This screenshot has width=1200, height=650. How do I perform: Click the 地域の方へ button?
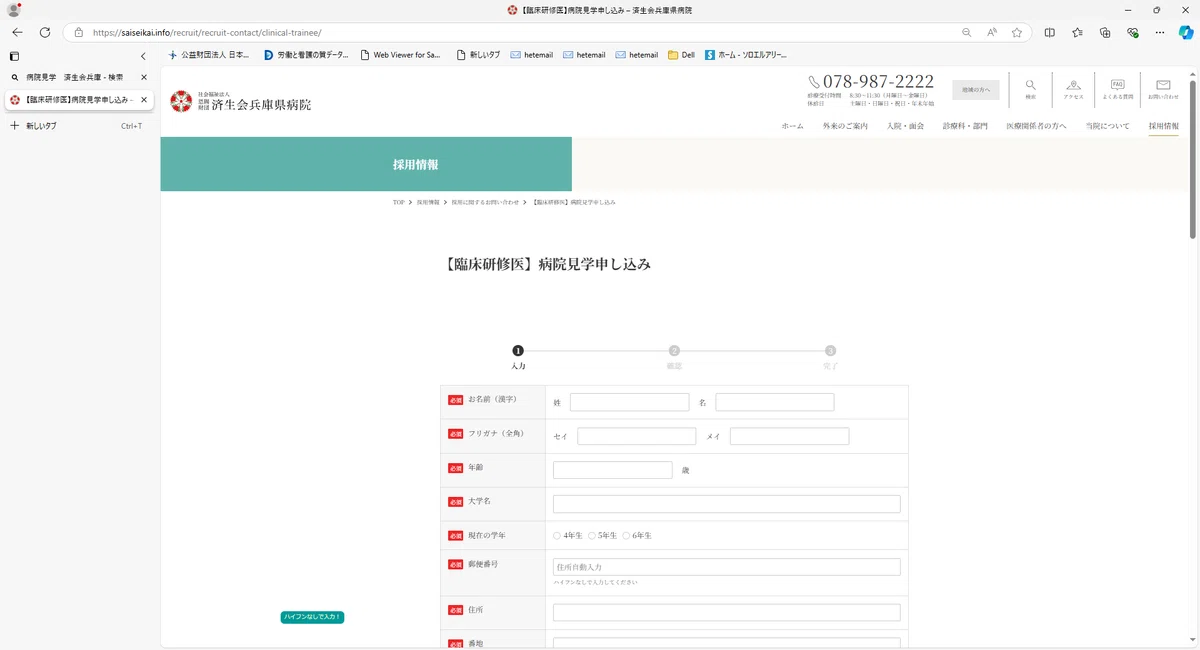(x=975, y=90)
